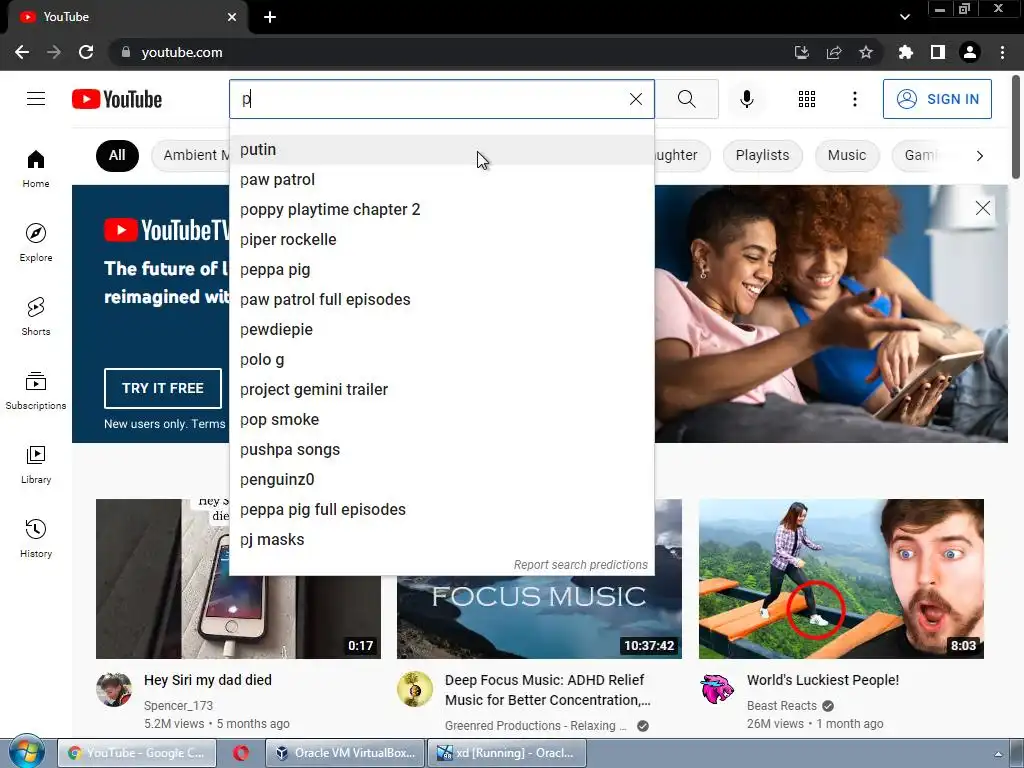Open a new browser tab with plus
This screenshot has width=1024, height=768.
270,18
